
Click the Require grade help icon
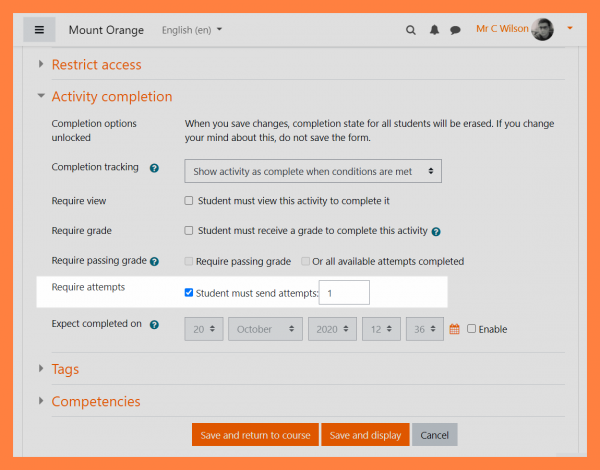coord(436,231)
